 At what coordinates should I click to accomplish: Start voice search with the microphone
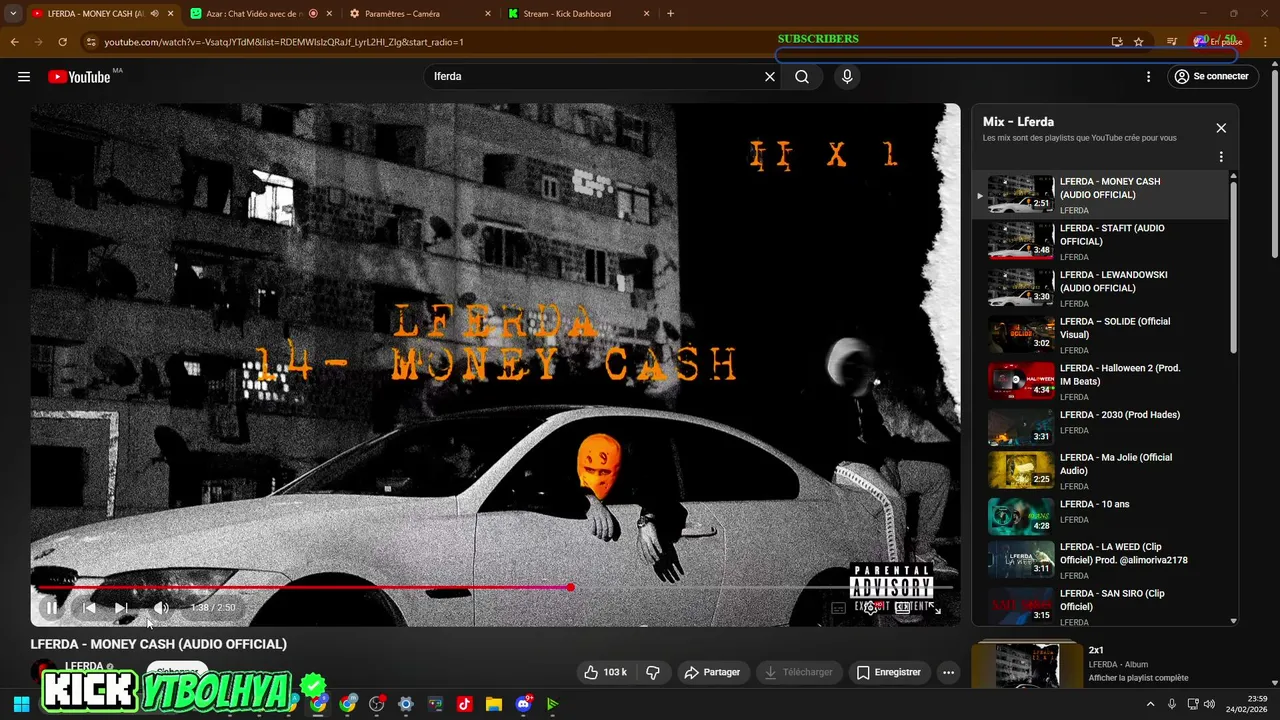pos(847,76)
